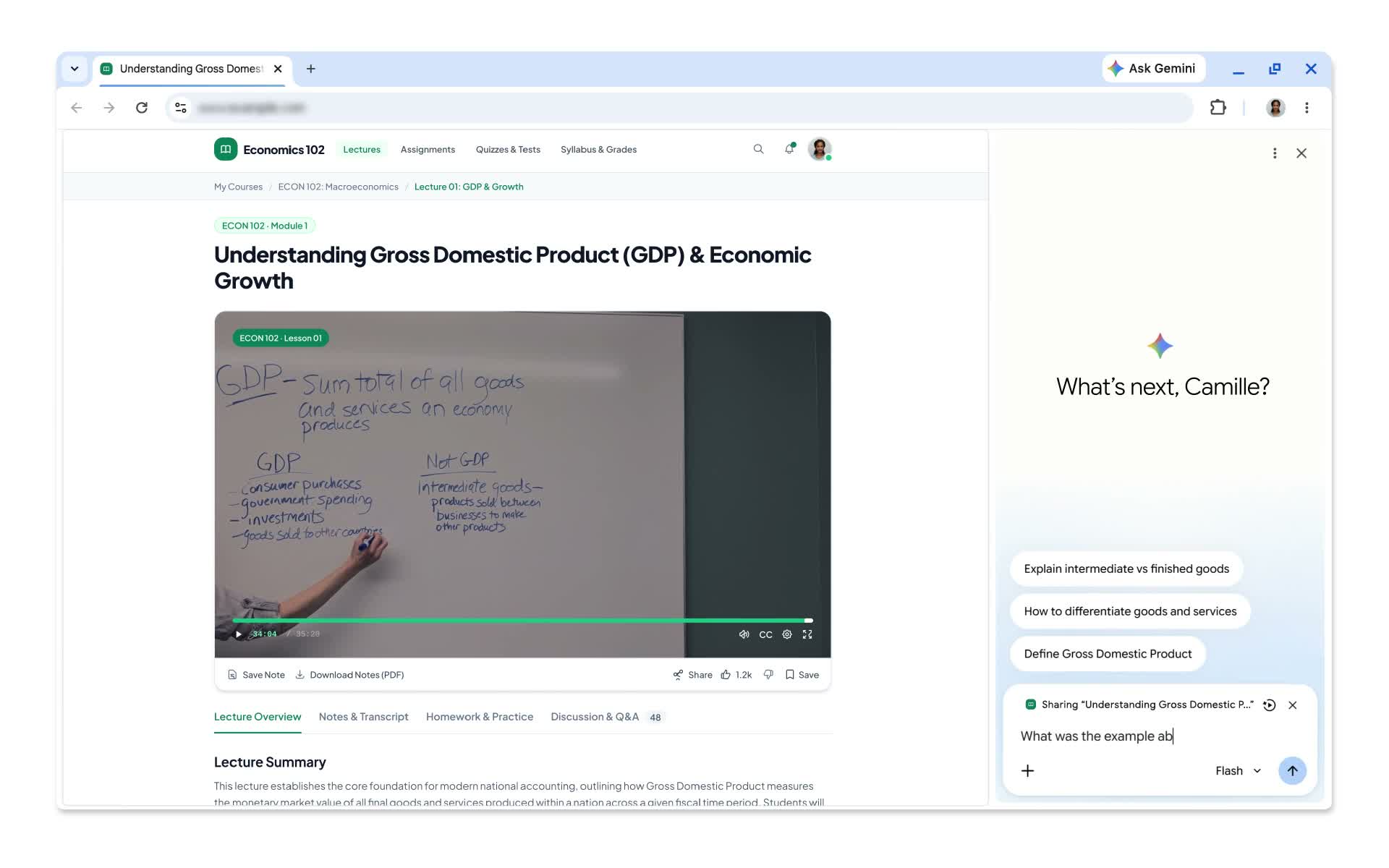Viewport: 1389px width, 868px height.
Task: Save lecture with bookmark icon
Action: coord(802,675)
